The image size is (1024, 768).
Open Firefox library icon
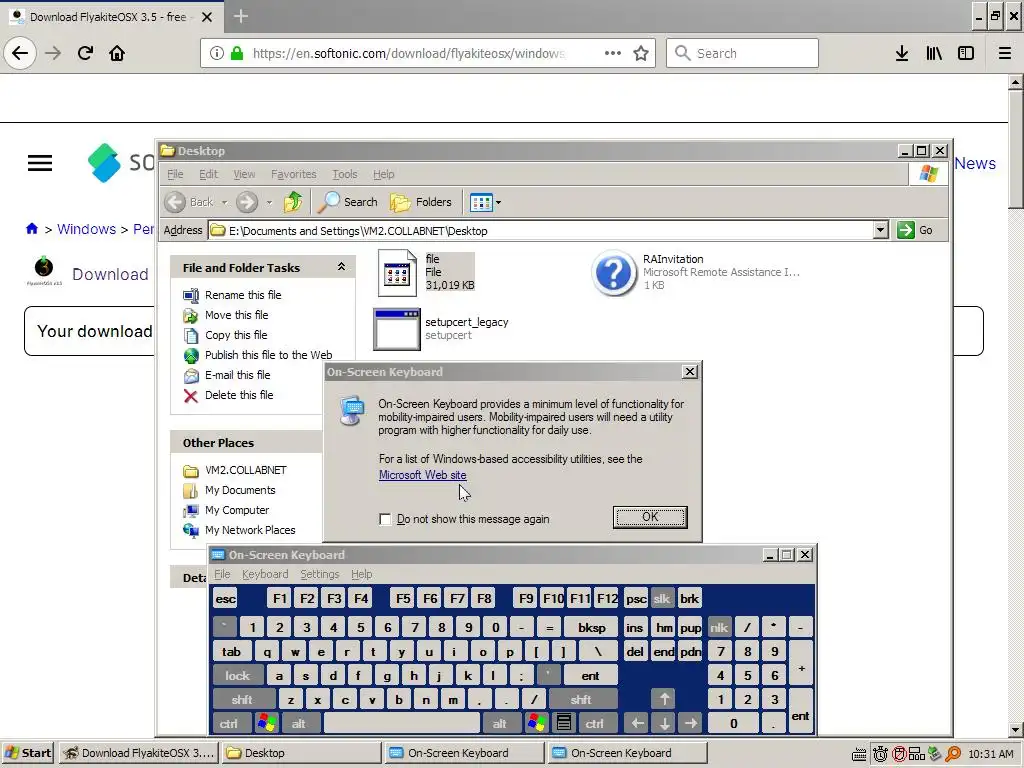tap(934, 53)
